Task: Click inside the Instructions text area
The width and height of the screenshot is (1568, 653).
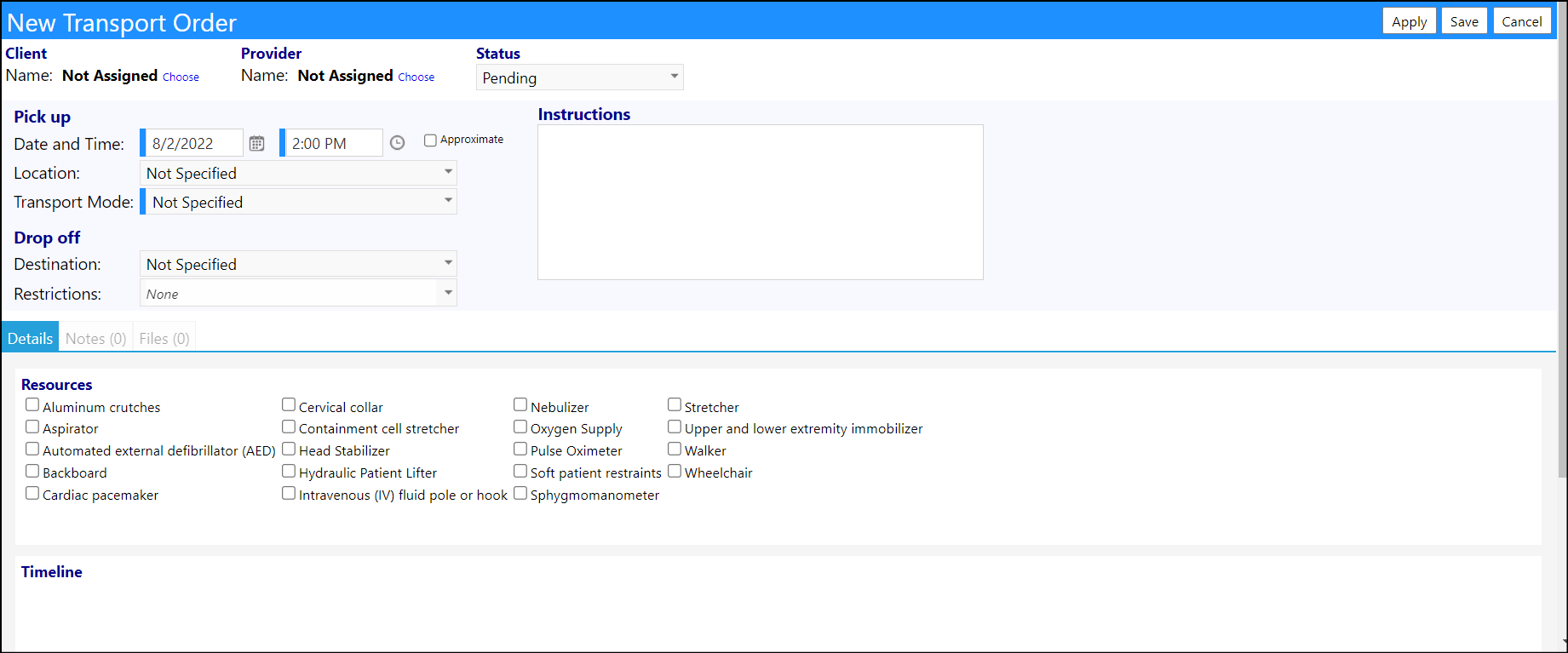Action: point(760,202)
